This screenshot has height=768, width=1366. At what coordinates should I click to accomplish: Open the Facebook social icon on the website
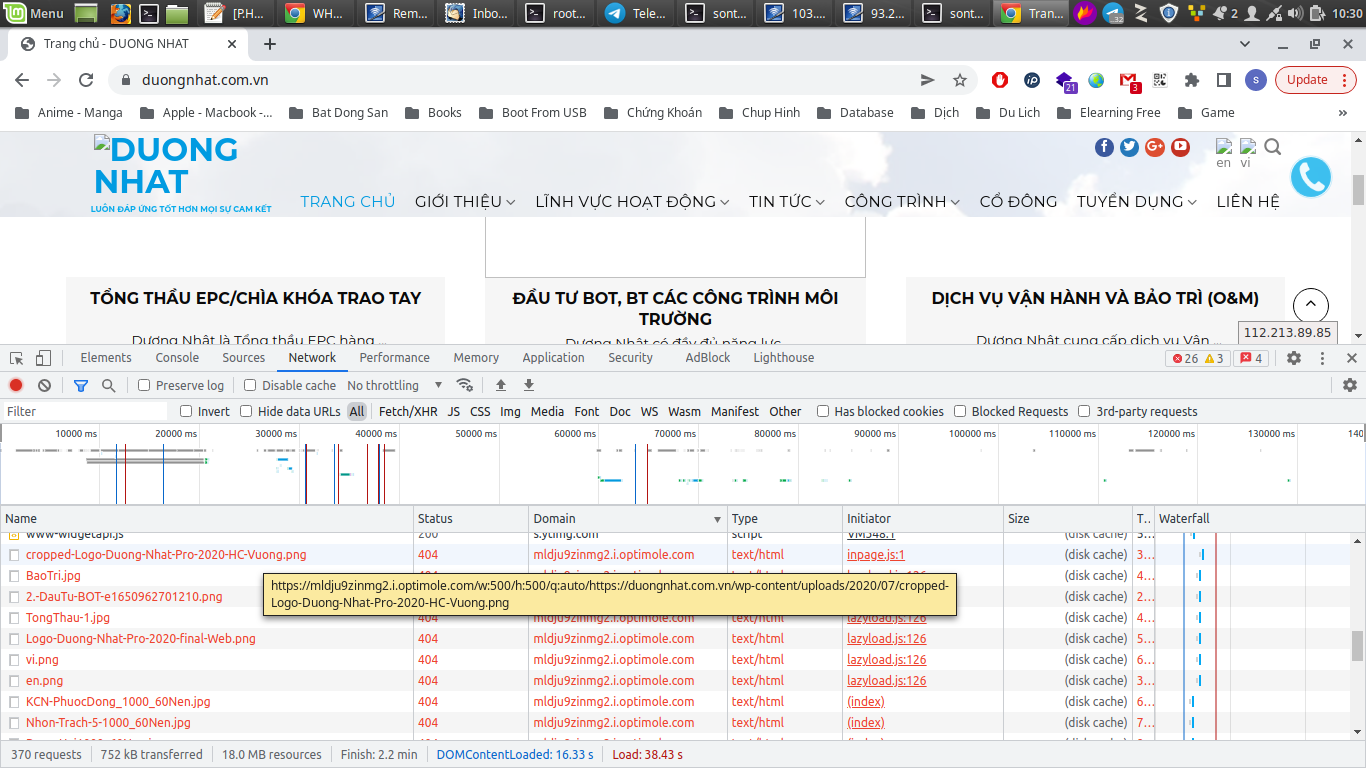tap(1104, 147)
